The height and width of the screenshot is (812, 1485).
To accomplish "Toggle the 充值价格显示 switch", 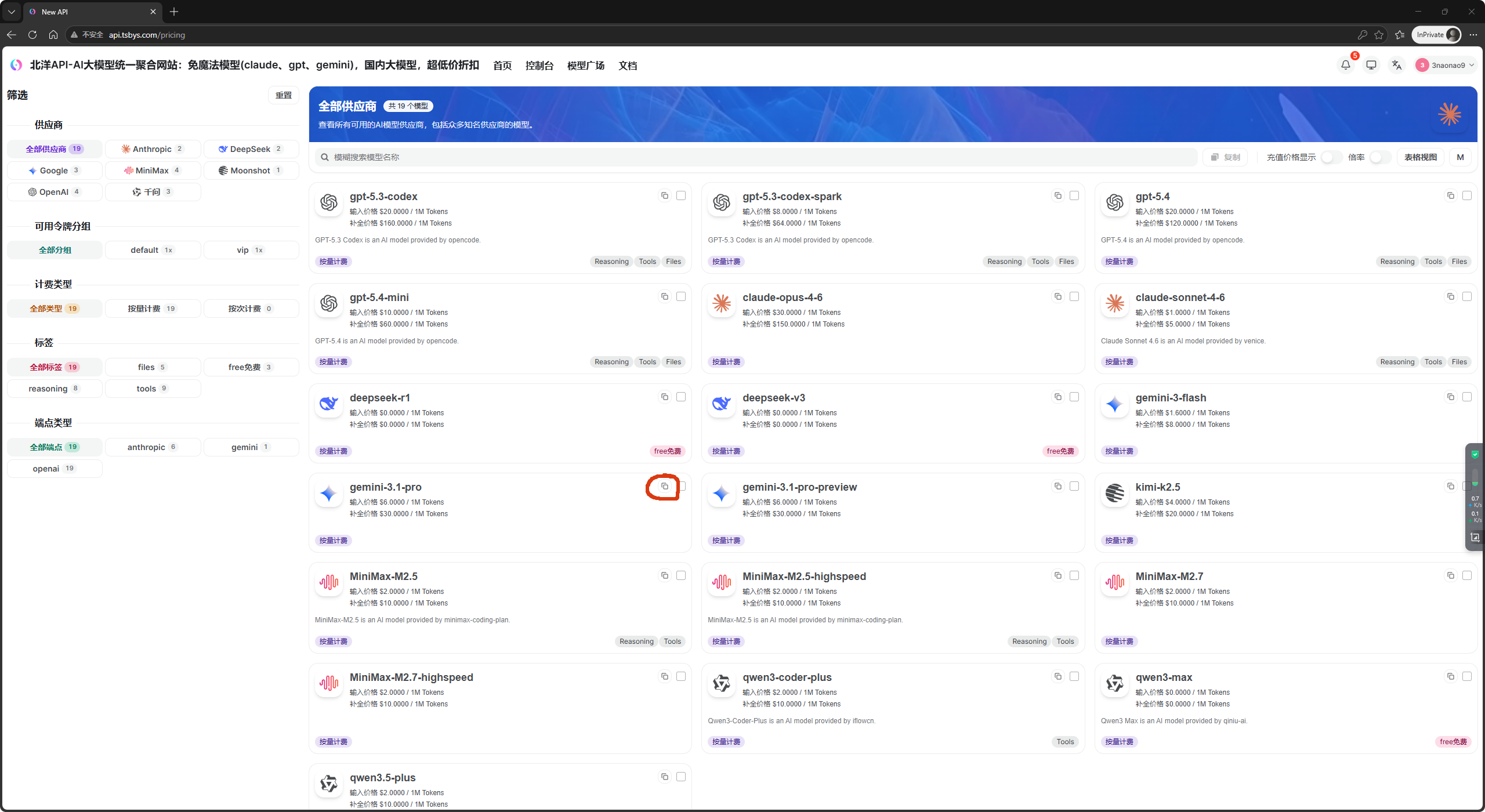I will pos(1331,157).
